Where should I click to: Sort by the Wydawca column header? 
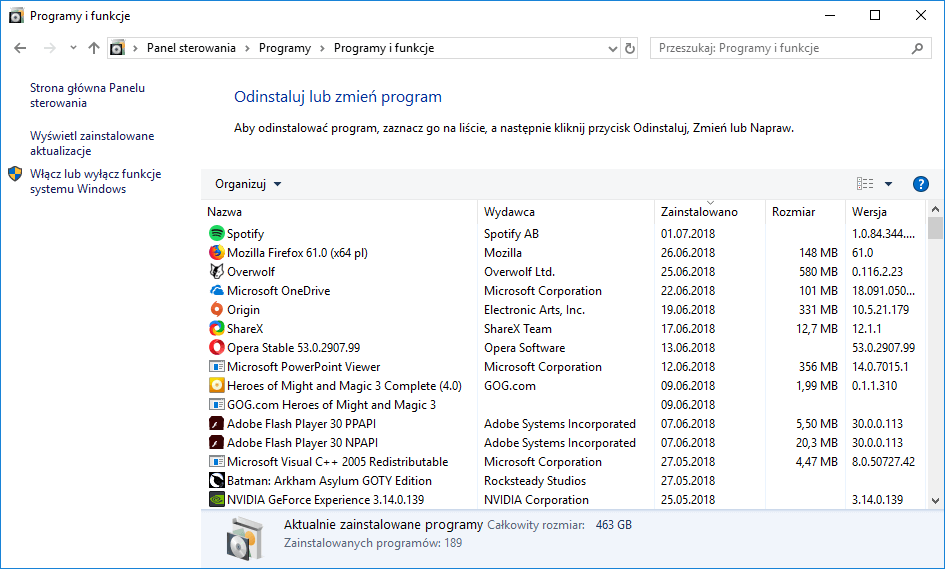click(565, 212)
